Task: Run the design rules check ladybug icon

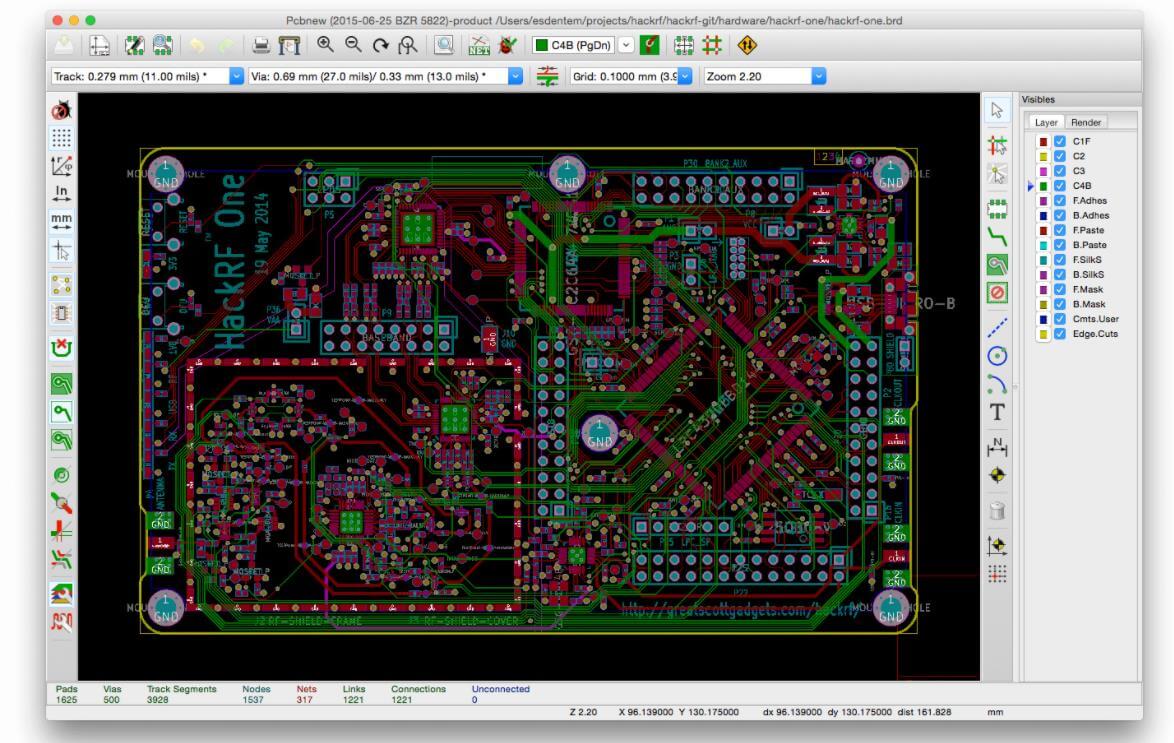Action: (x=507, y=46)
